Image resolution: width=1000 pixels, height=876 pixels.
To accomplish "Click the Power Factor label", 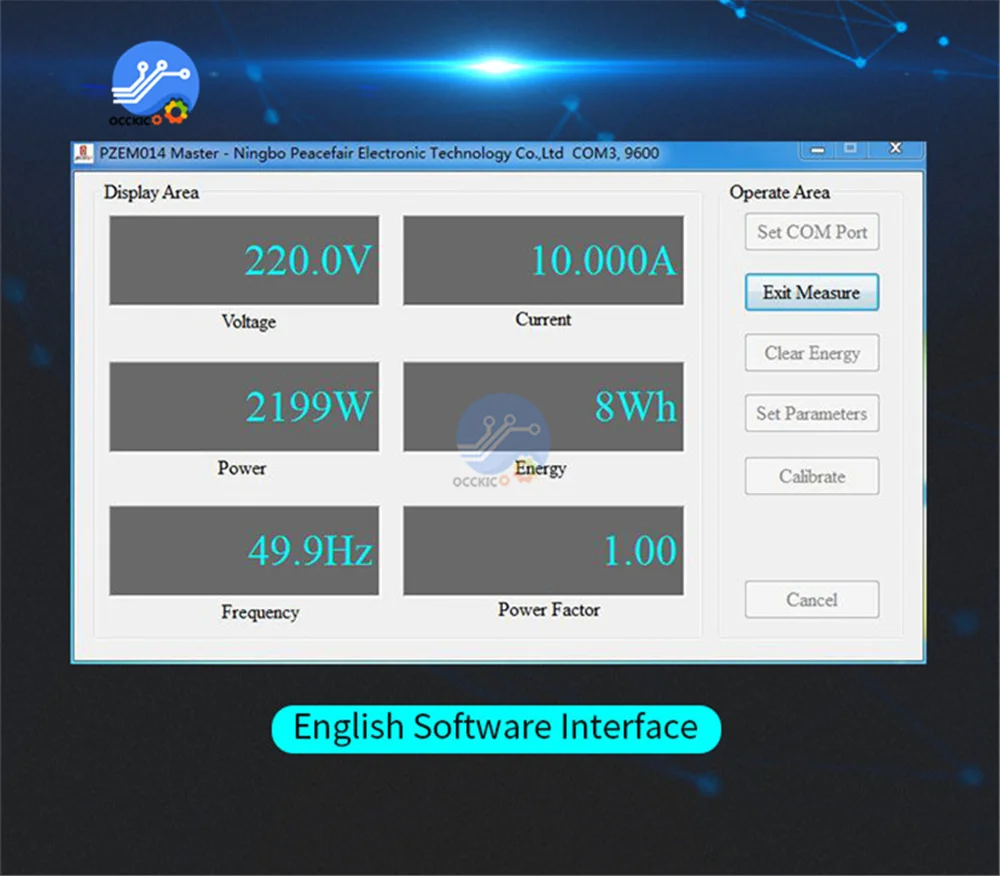I will tap(548, 610).
